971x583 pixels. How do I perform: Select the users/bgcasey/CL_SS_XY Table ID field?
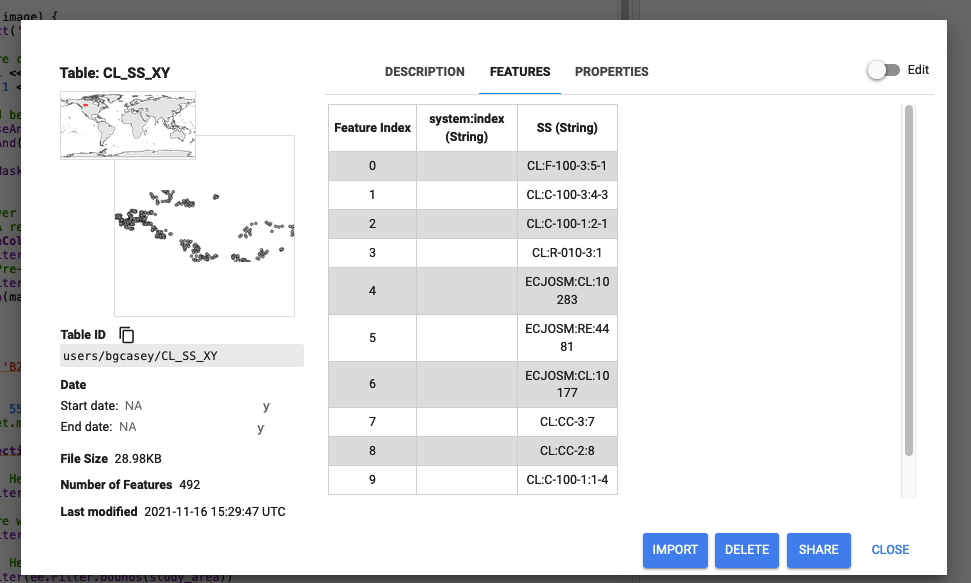(182, 356)
